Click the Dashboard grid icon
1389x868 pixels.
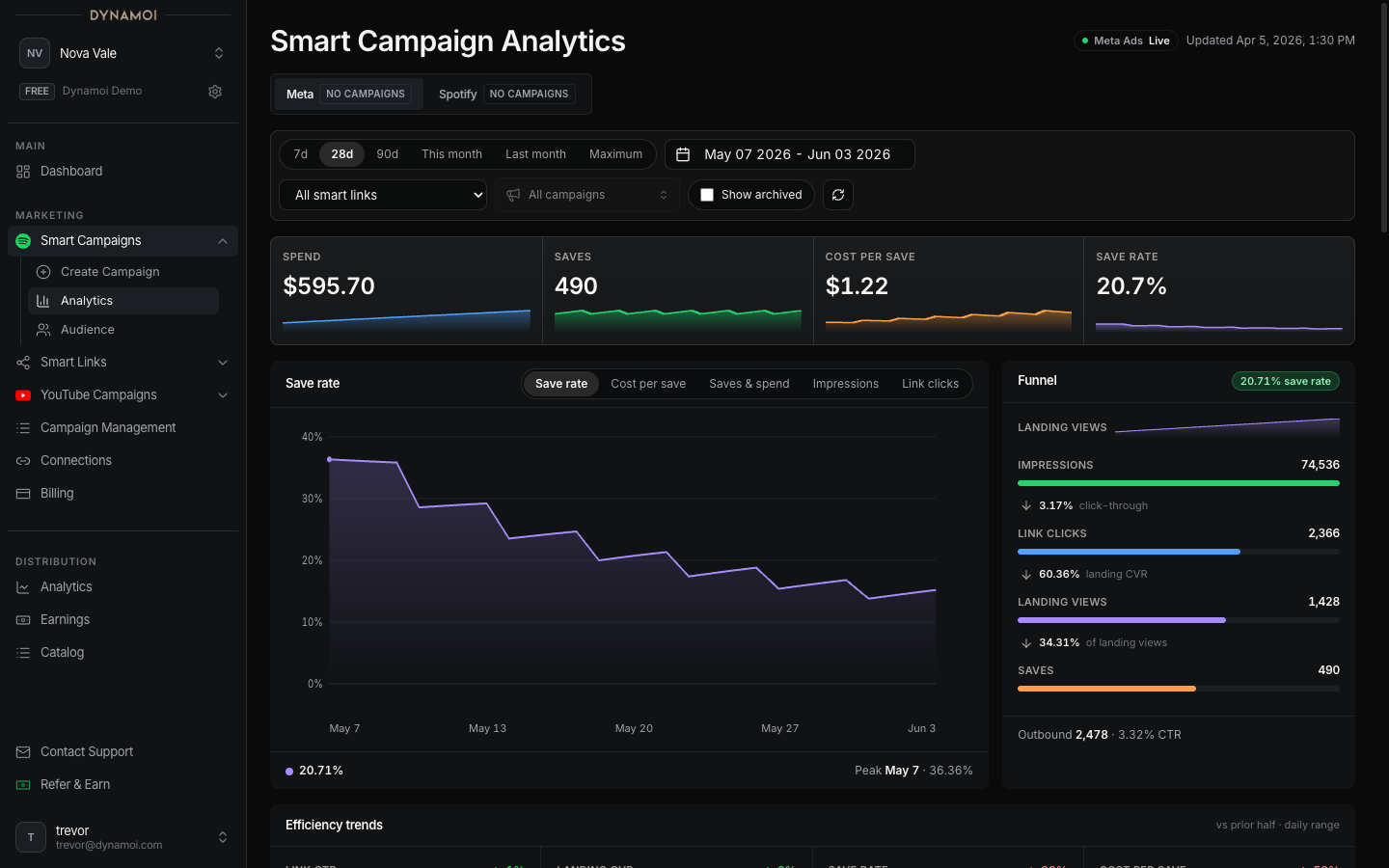point(23,172)
